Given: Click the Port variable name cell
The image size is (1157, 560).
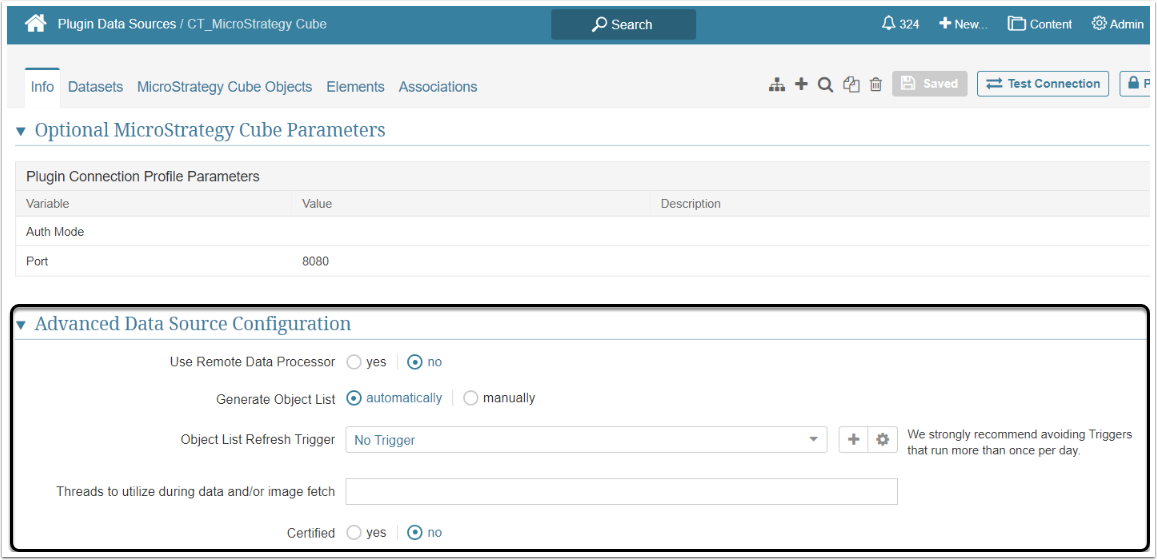Looking at the screenshot, I should pos(37,261).
